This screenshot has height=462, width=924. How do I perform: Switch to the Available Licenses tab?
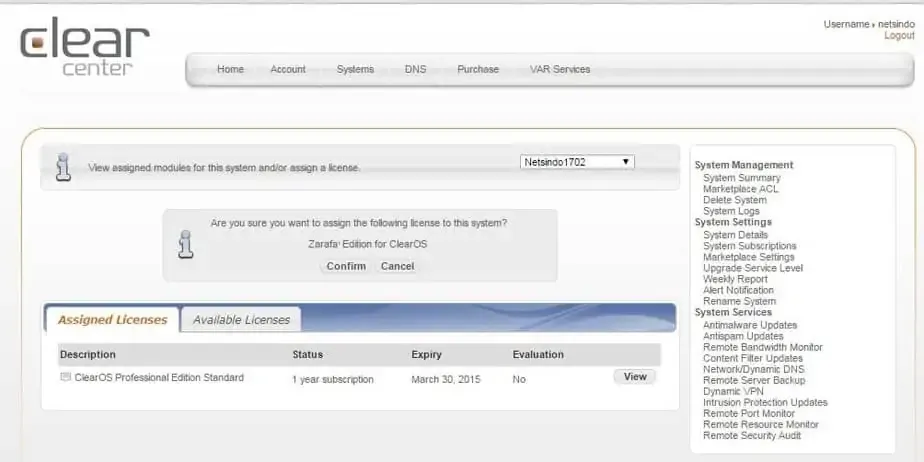point(241,320)
